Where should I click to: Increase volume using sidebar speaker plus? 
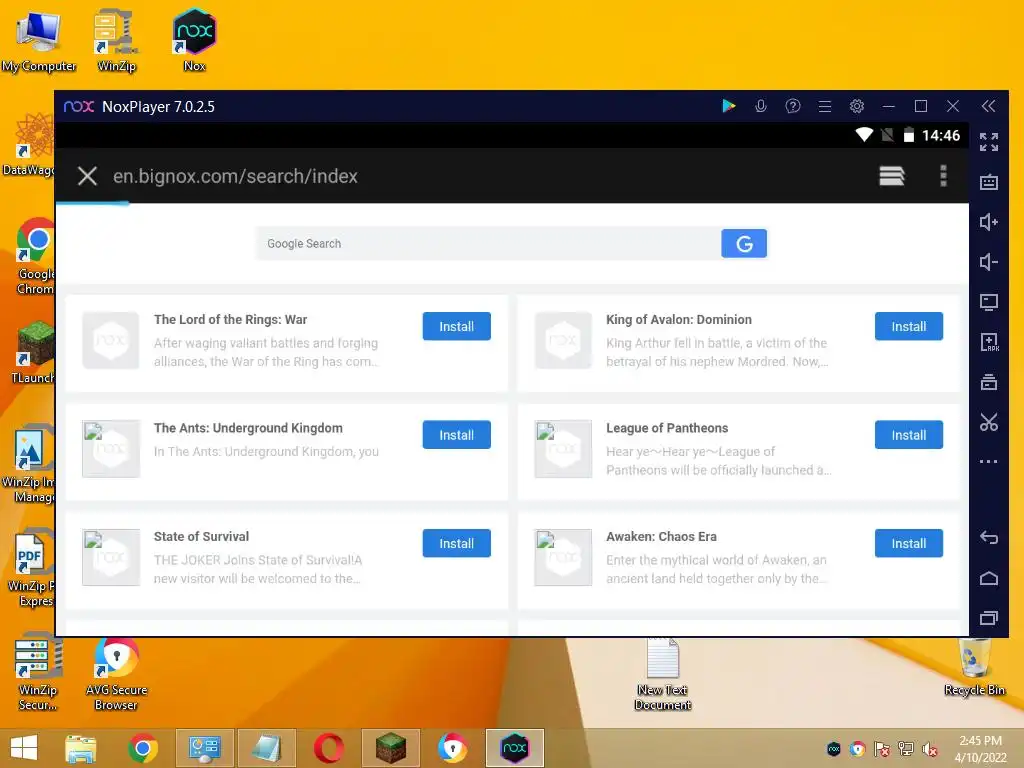tap(989, 222)
